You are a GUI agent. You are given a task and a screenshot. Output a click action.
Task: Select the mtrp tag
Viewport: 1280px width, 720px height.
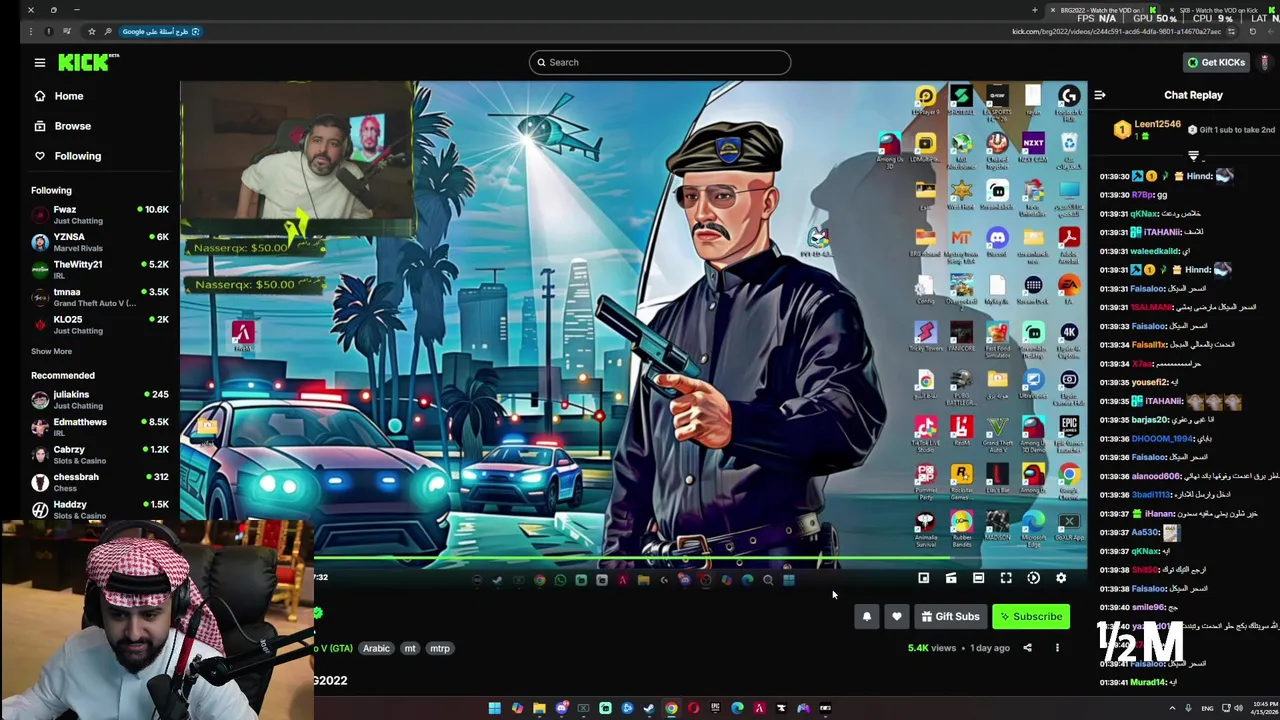tap(440, 648)
